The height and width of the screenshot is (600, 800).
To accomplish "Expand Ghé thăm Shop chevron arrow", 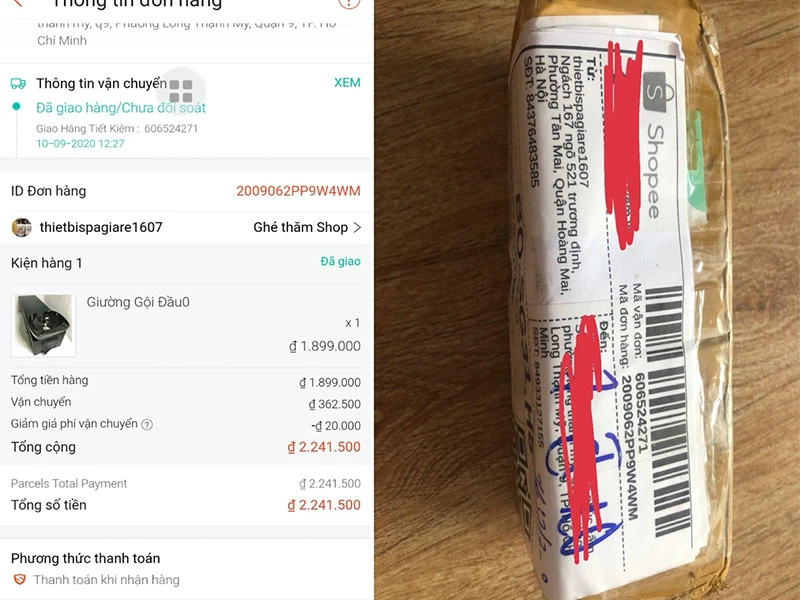I will pyautogui.click(x=357, y=228).
